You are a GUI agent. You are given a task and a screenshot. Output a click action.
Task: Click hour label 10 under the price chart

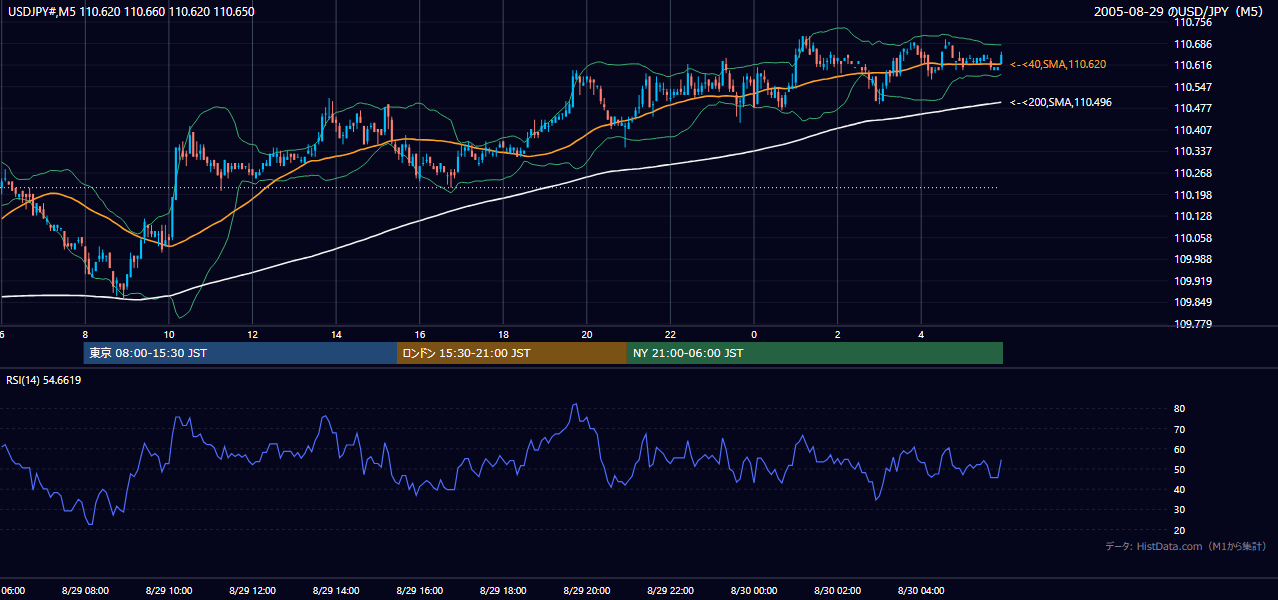coord(169,335)
